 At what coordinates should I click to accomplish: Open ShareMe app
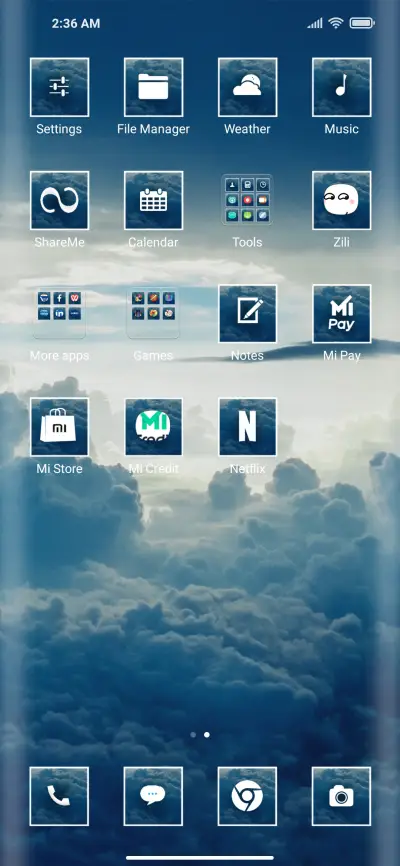(x=59, y=200)
